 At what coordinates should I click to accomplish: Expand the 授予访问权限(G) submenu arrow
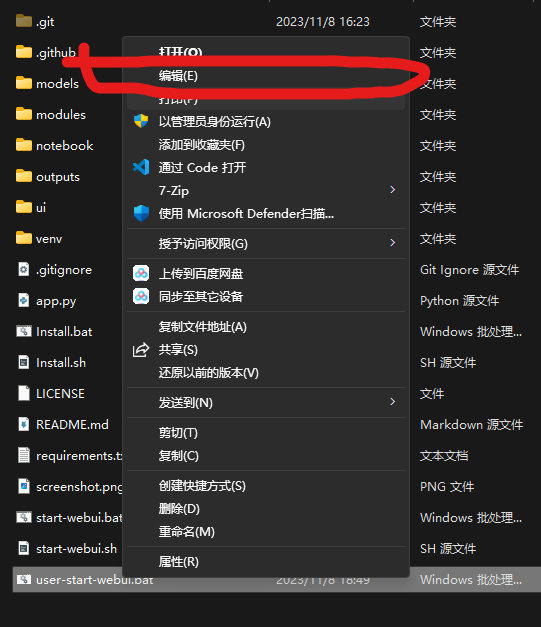click(x=393, y=243)
